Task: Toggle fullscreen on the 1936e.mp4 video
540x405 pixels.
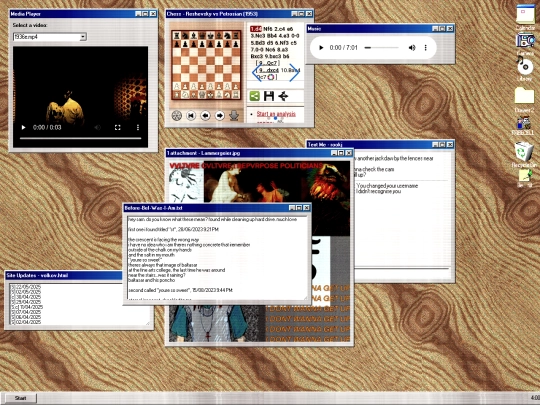Action: pyautogui.click(x=117, y=127)
